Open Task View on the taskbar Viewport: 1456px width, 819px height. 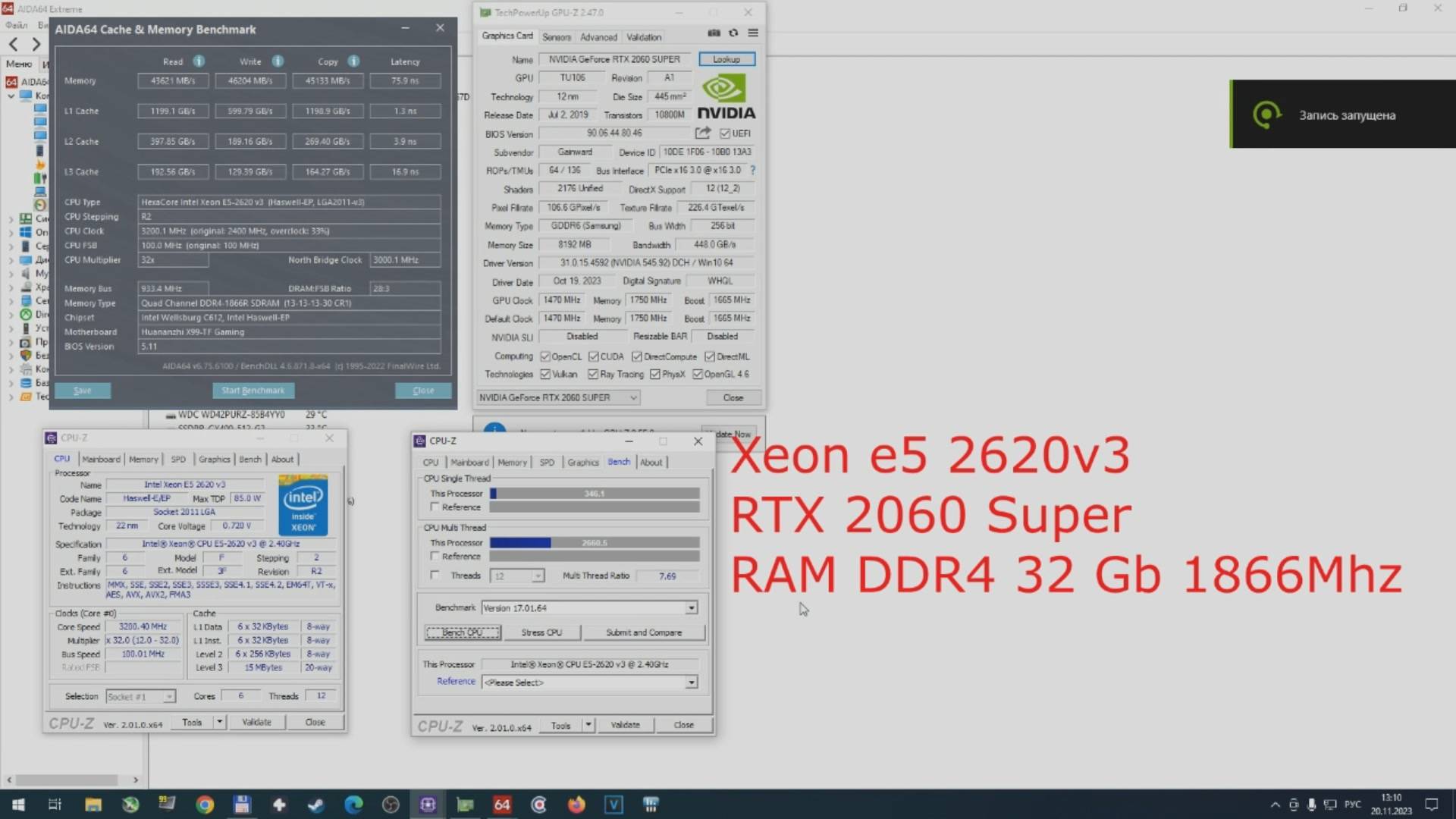coord(55,805)
